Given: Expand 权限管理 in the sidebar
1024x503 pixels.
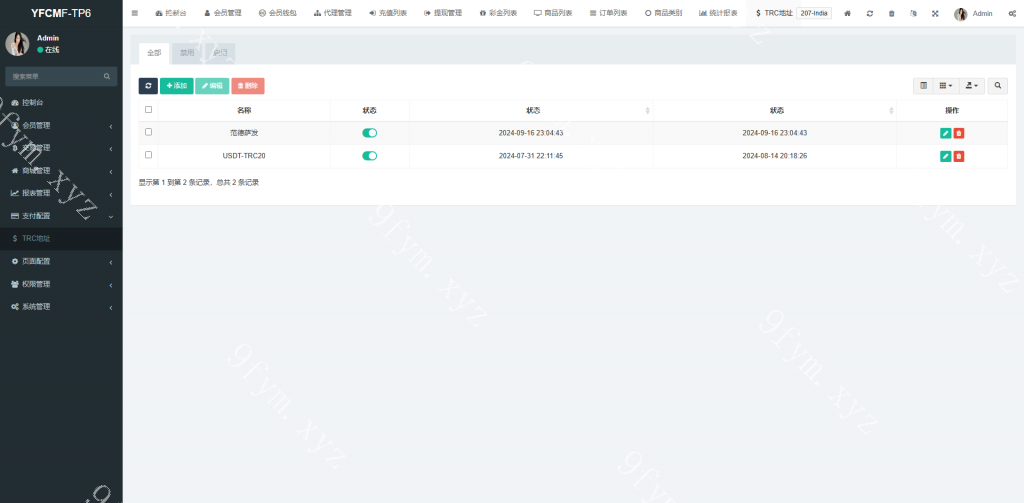Looking at the screenshot, I should pos(61,284).
